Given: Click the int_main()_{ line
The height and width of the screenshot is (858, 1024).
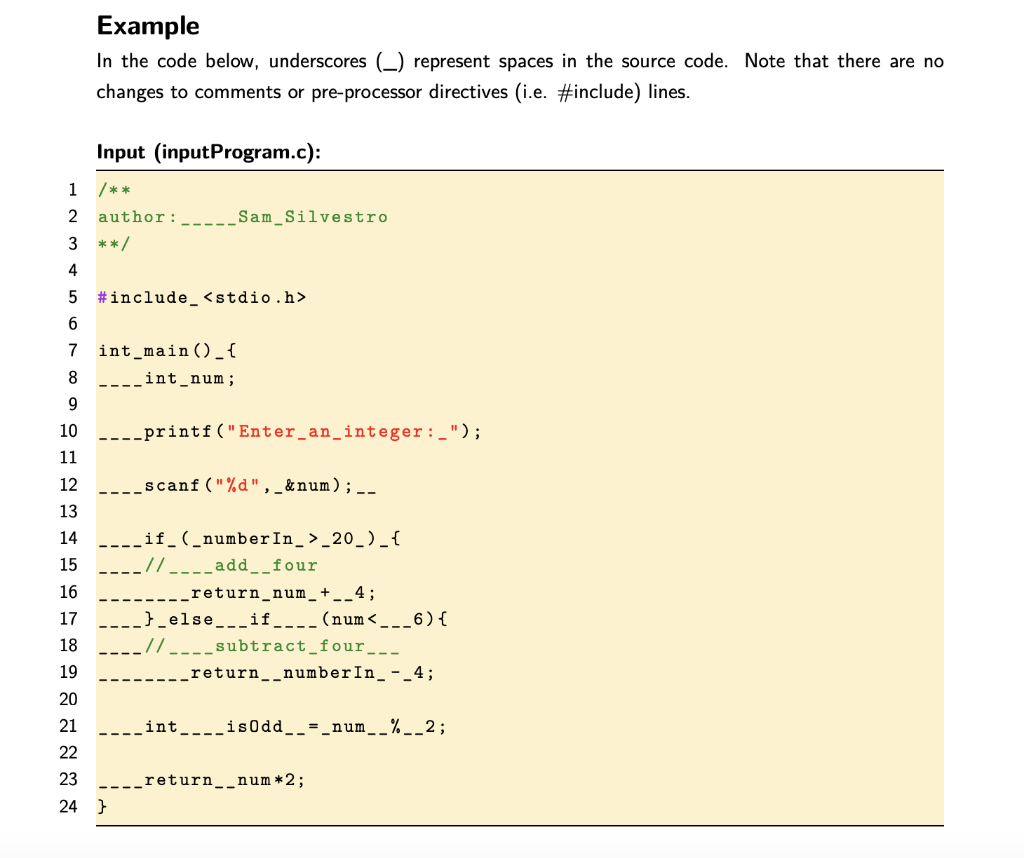Looking at the screenshot, I should click(168, 350).
